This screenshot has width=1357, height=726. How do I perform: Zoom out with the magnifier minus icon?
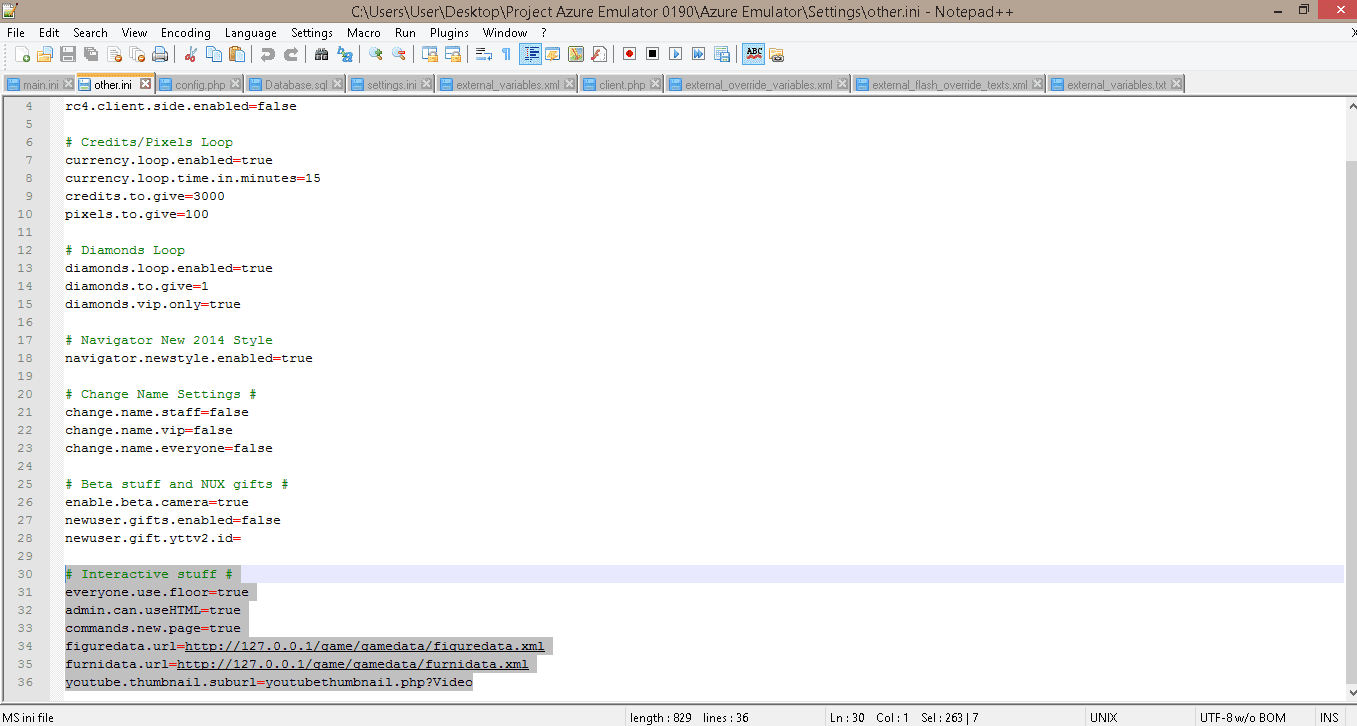tap(399, 54)
